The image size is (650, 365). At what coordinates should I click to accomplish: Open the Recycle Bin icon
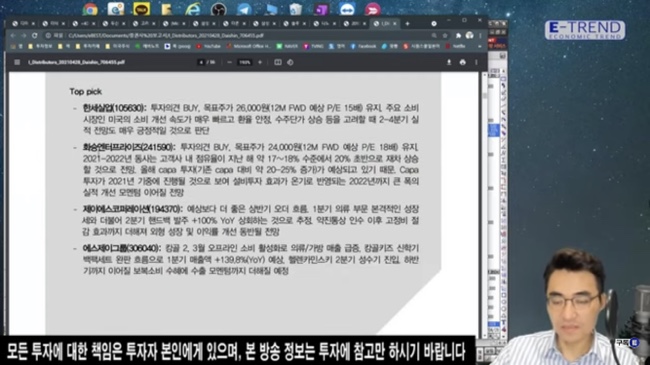296,9
